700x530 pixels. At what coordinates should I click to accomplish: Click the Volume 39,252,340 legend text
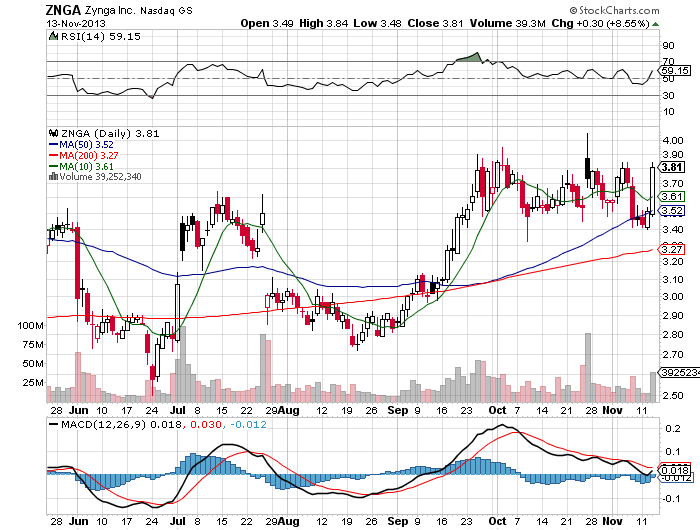pyautogui.click(x=100, y=176)
